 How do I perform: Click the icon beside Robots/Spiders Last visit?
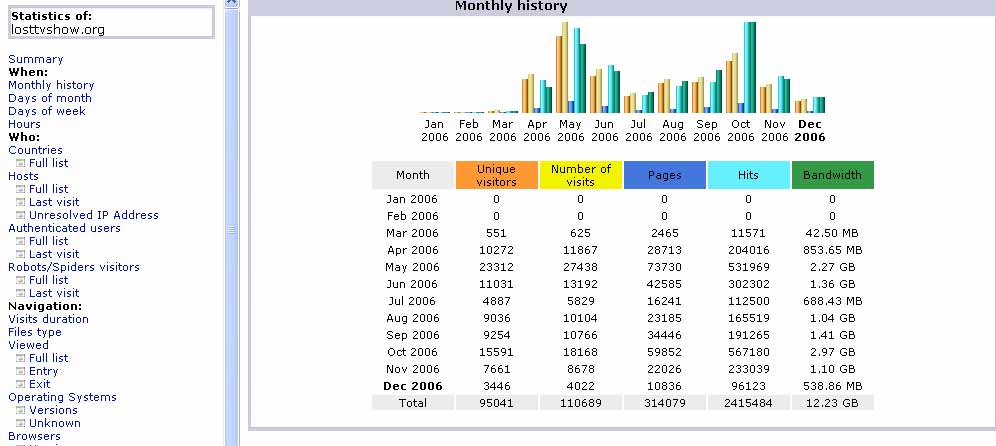click(20, 294)
